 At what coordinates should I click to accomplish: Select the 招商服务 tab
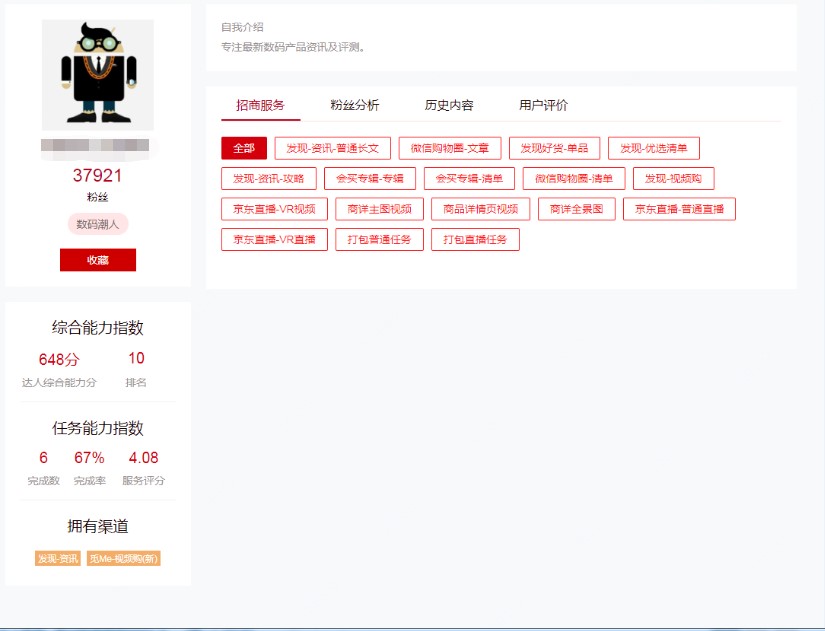[260, 105]
